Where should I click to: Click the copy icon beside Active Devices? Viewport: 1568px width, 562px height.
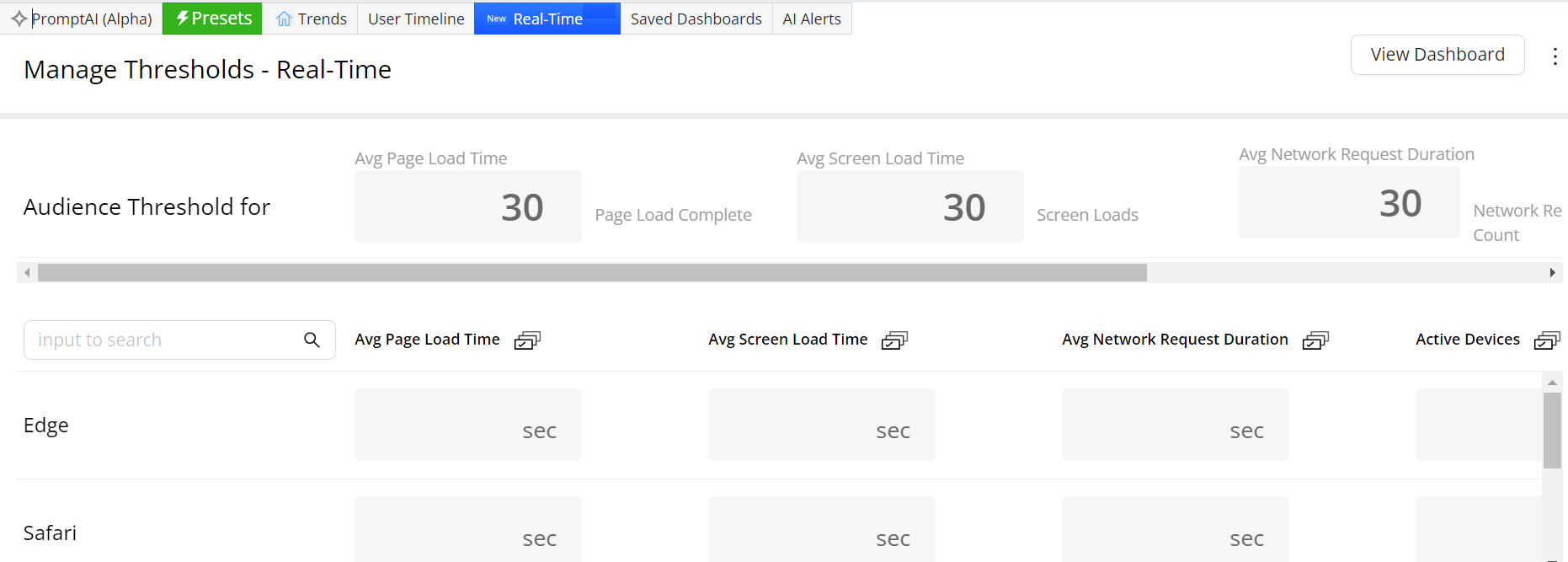point(1547,340)
